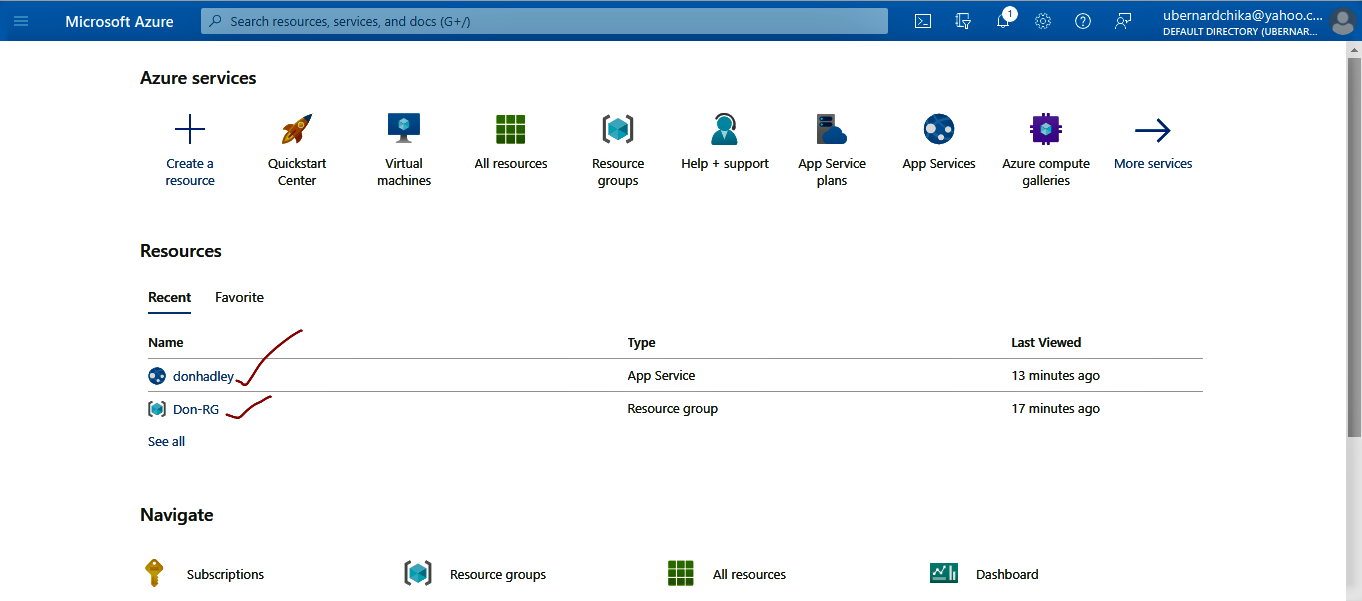Viewport: 1362px width, 601px height.
Task: Click the Microsoft Azure home title
Action: tap(119, 21)
